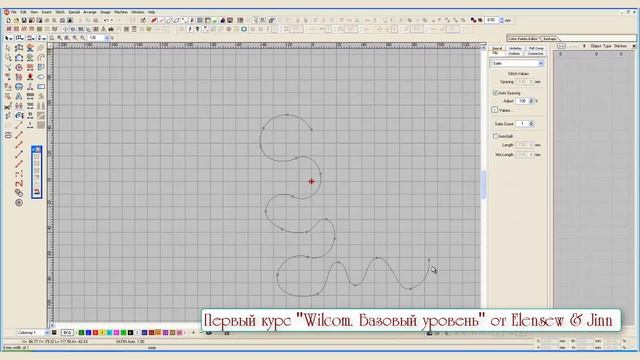Open the File menu

coord(13,12)
